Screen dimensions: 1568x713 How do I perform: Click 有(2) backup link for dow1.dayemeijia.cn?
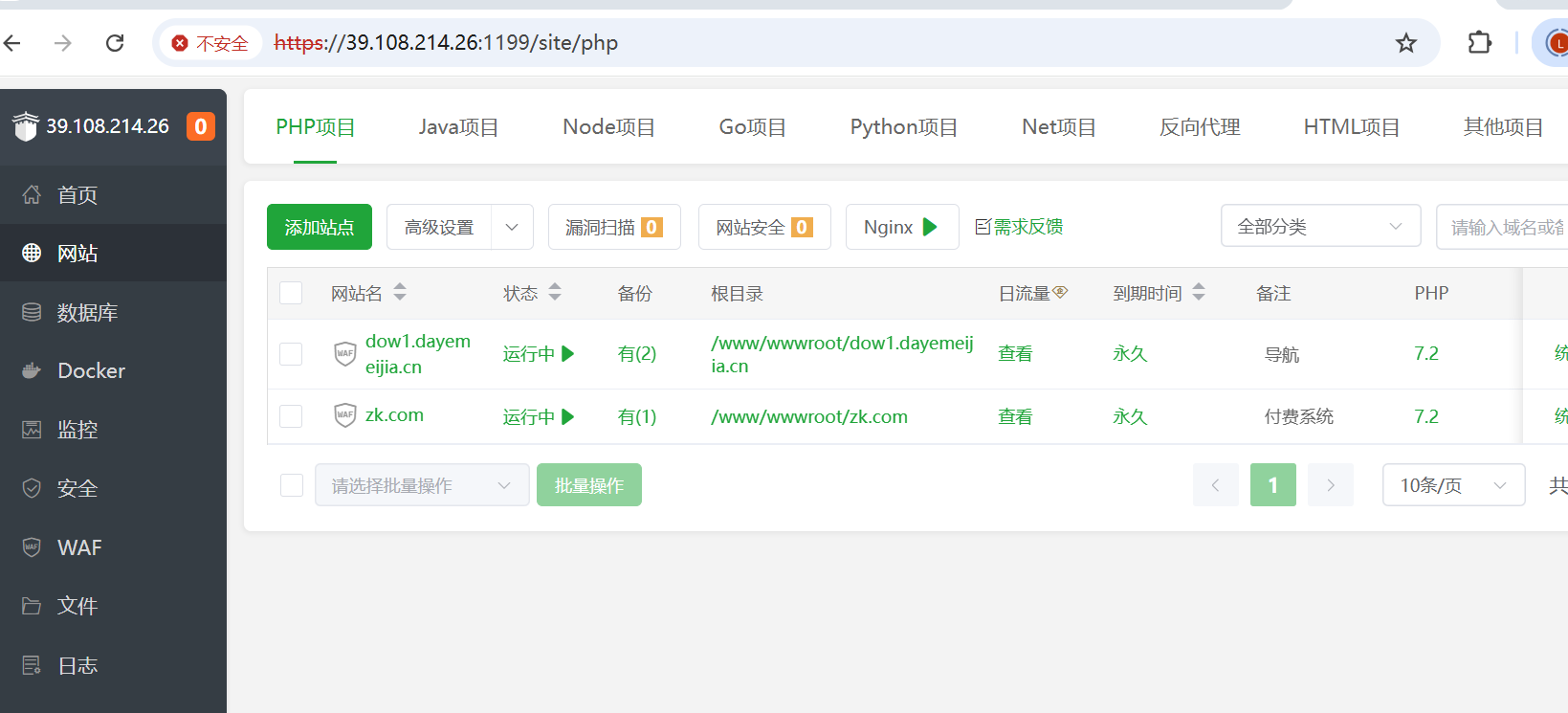click(x=637, y=354)
